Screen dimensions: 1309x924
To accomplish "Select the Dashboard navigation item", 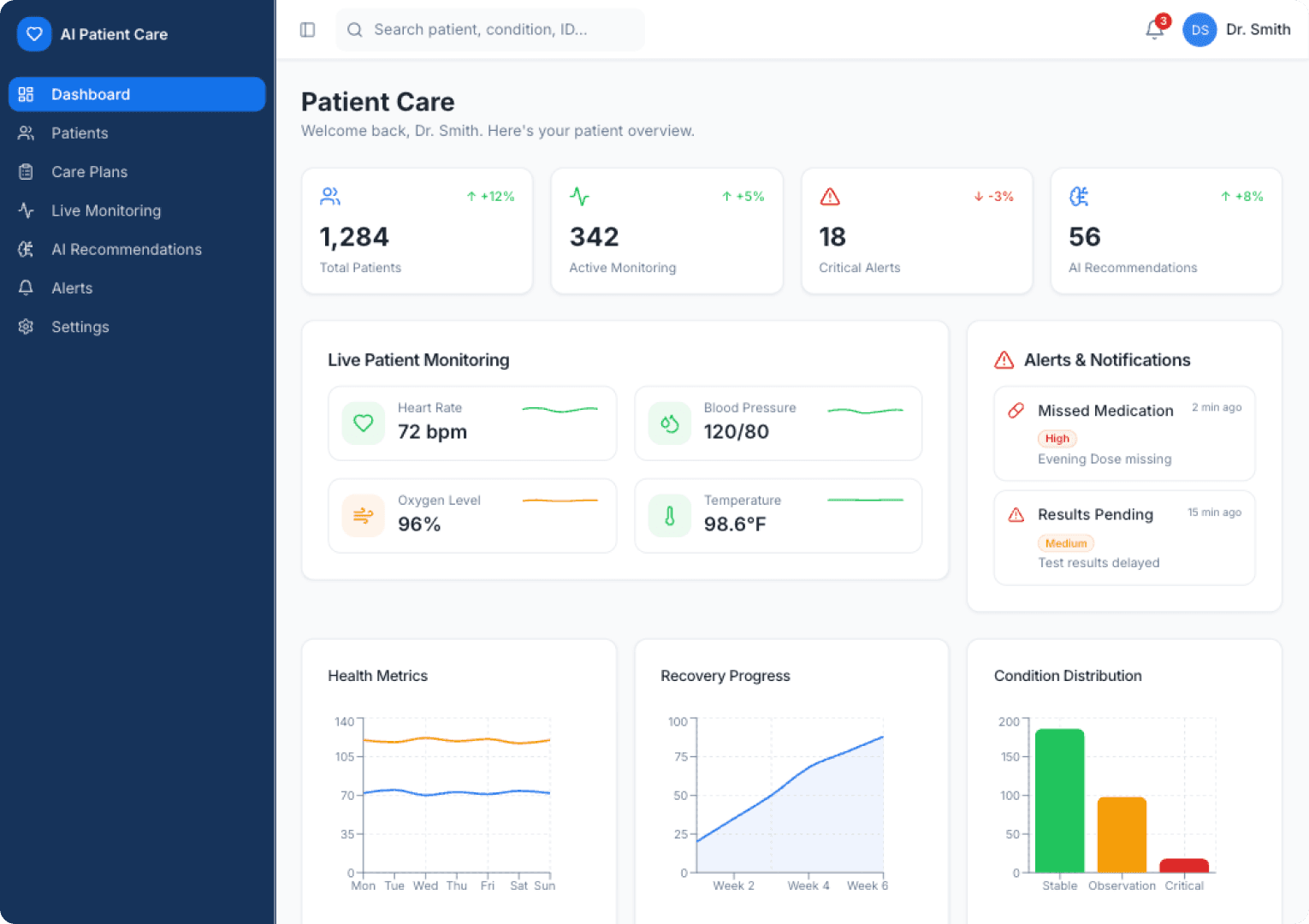I will pyautogui.click(x=91, y=94).
